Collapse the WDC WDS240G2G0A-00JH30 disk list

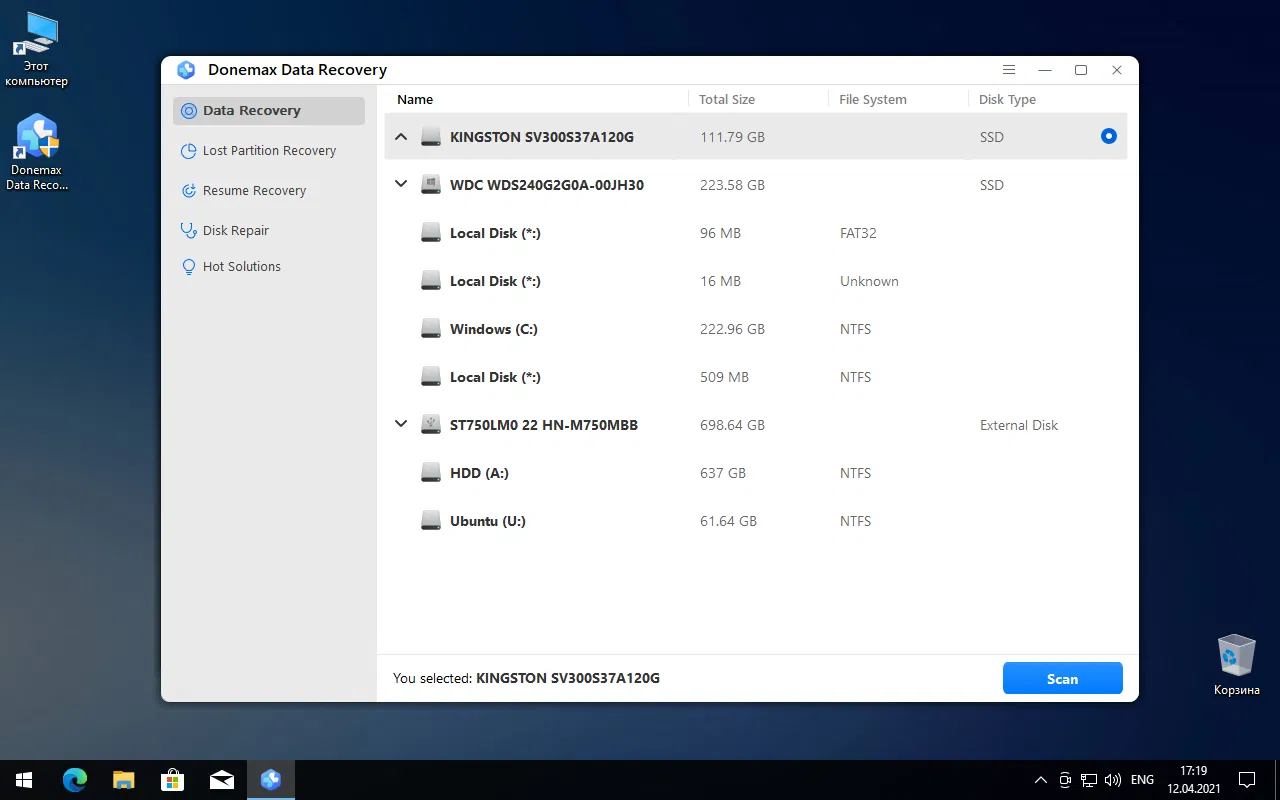click(401, 184)
